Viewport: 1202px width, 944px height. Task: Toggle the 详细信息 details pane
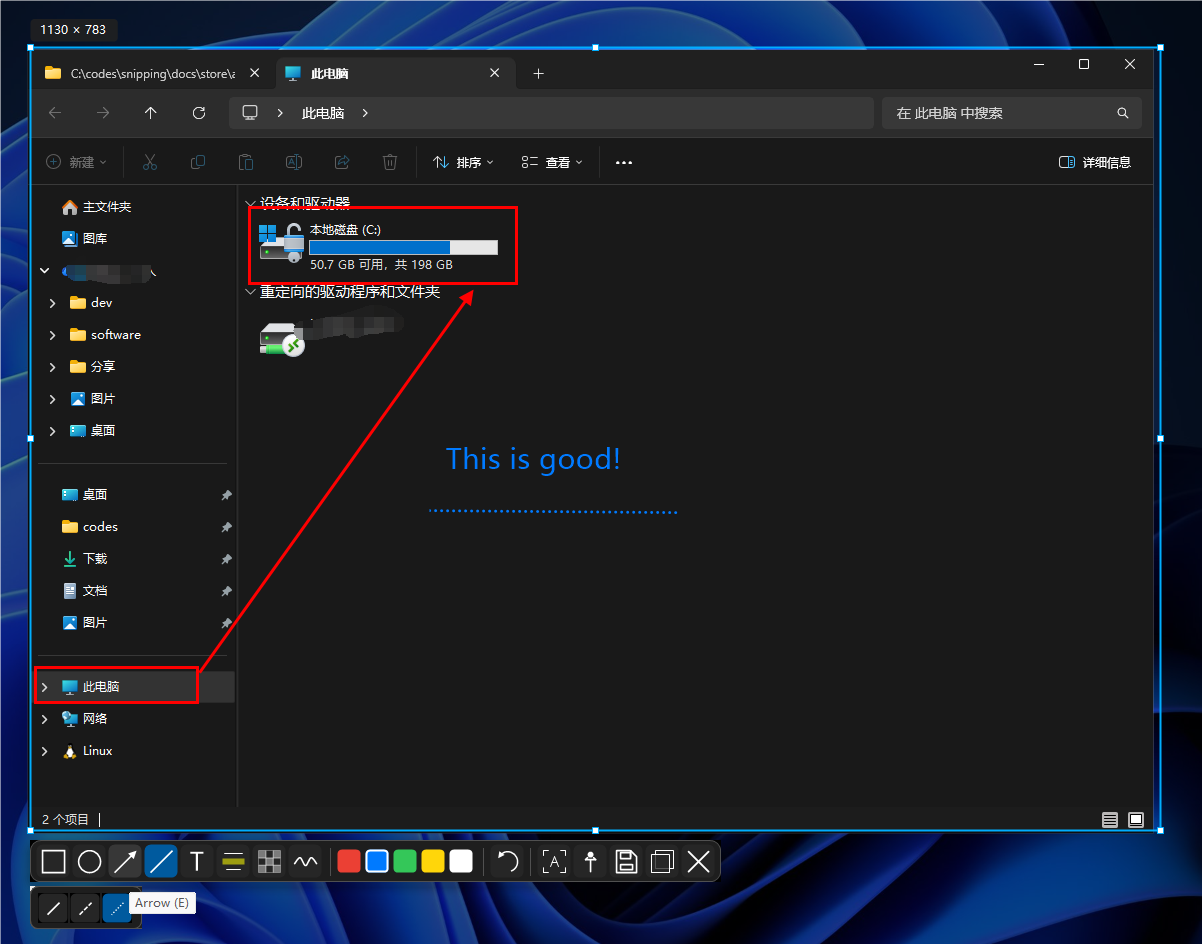tap(1095, 162)
